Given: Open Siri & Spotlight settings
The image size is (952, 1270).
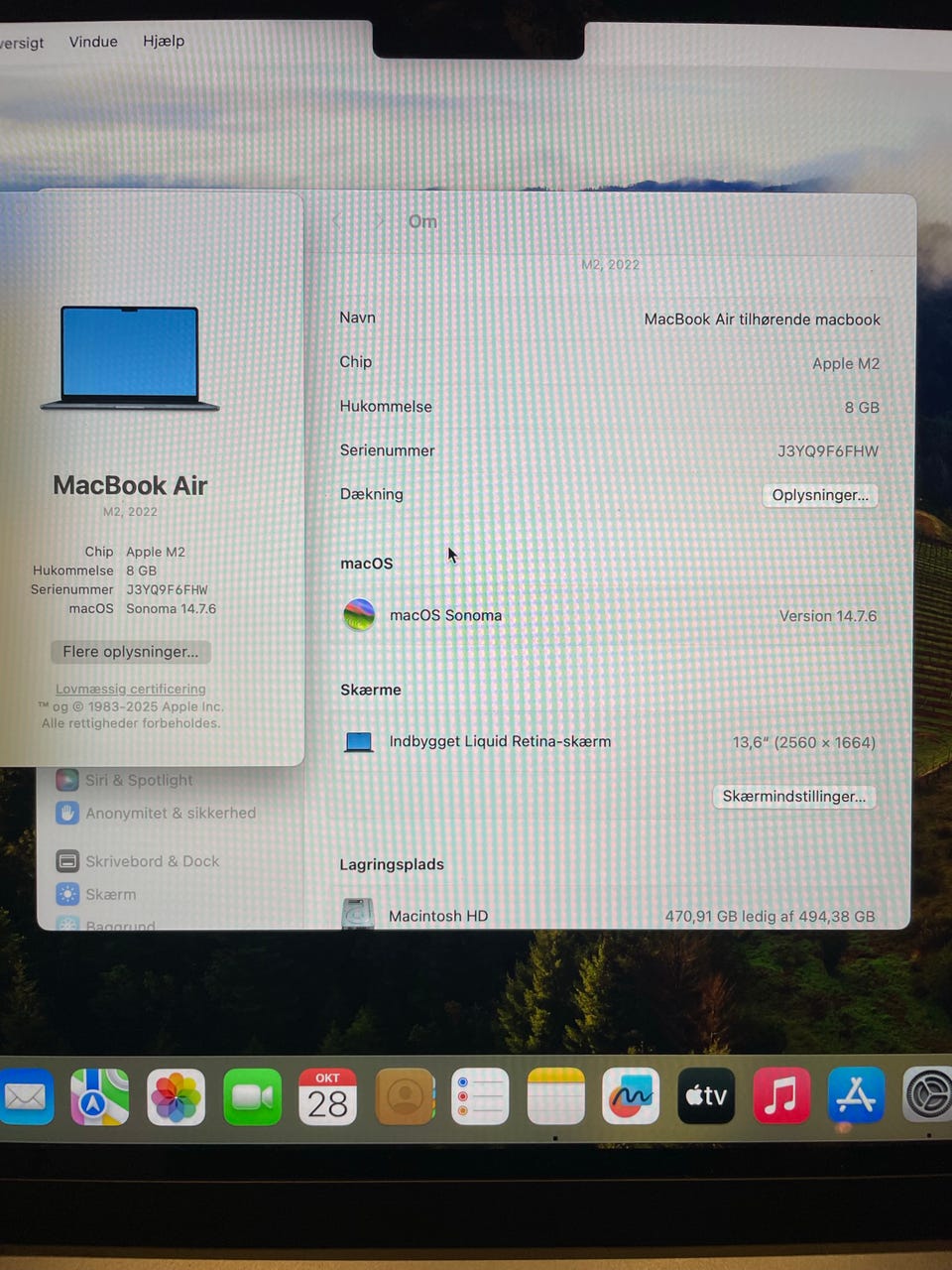Looking at the screenshot, I should click(139, 780).
